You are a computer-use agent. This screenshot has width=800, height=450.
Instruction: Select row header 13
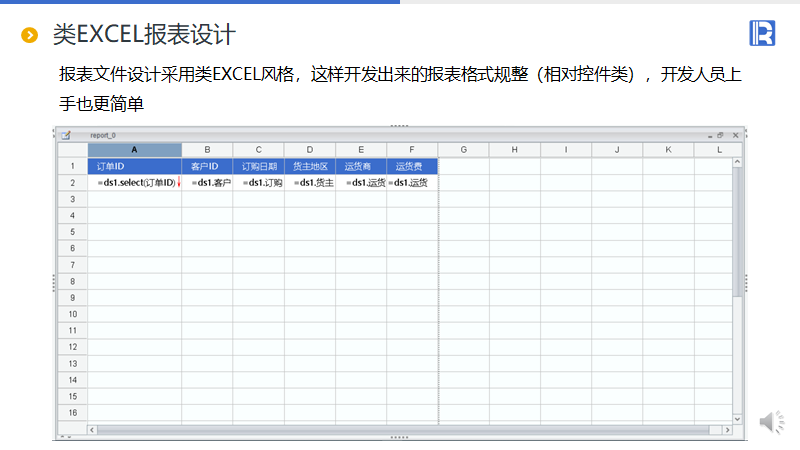pyautogui.click(x=72, y=364)
